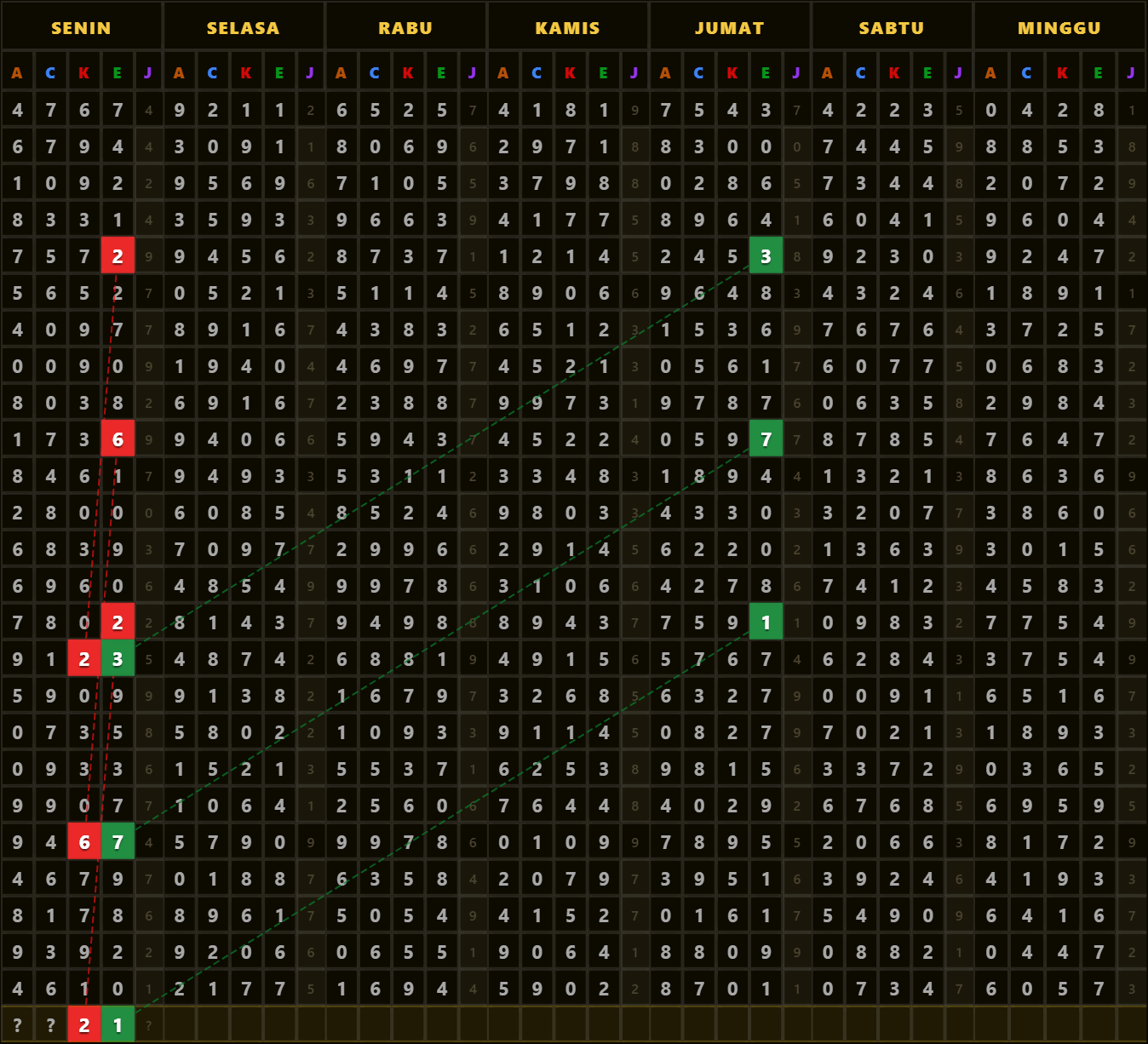Click the red K column header under SELASA
This screenshot has height=1044, width=1148.
(246, 72)
